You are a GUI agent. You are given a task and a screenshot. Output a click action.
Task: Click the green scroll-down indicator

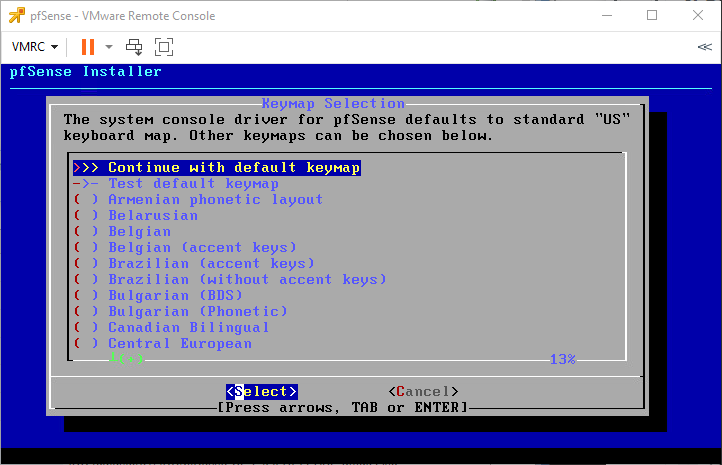coord(126,358)
